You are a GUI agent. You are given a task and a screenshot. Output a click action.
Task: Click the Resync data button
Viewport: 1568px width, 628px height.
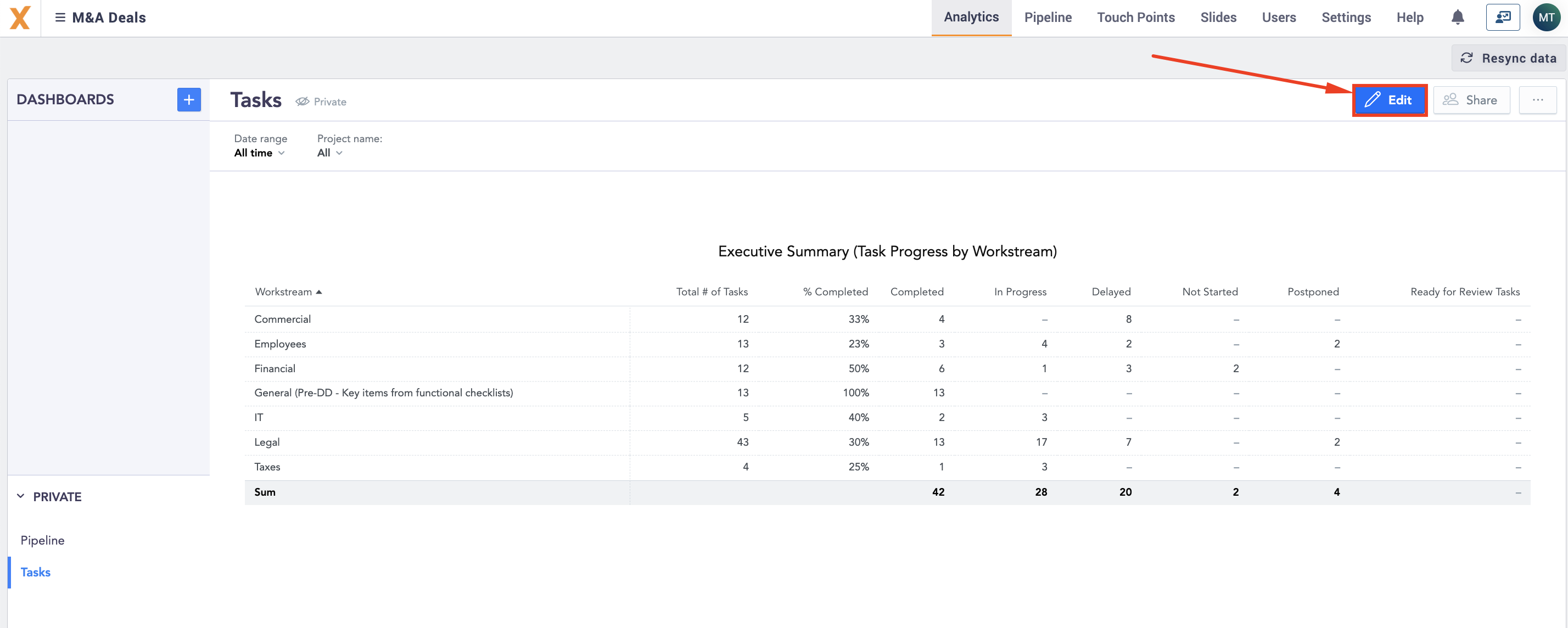(1508, 58)
